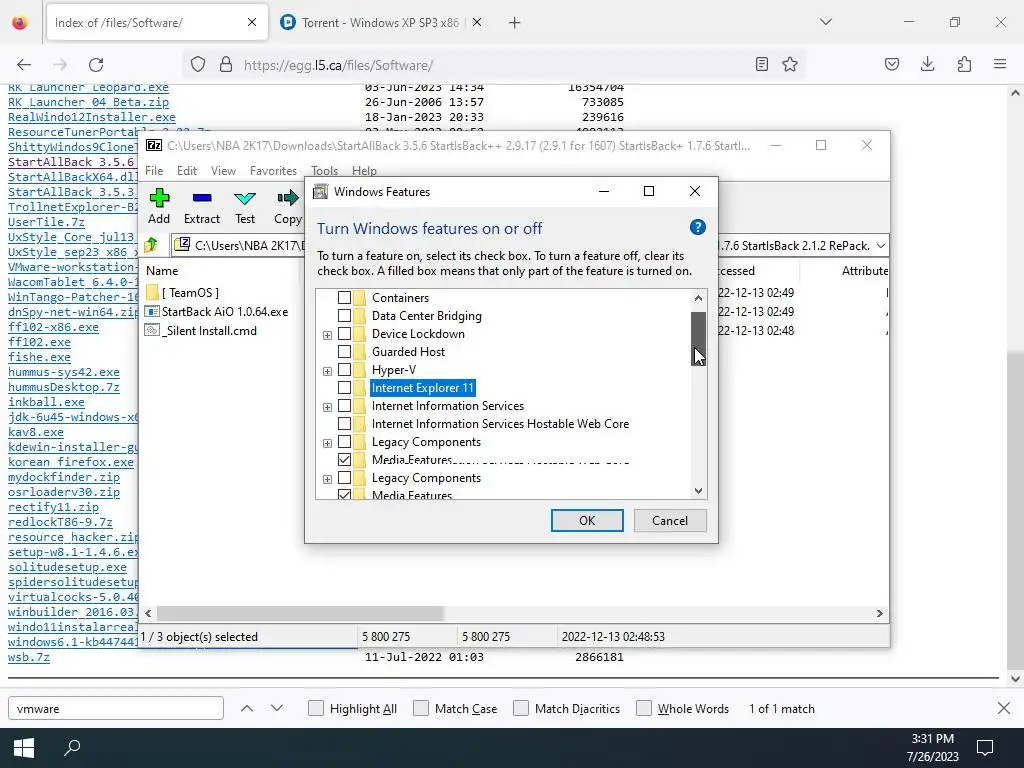Select _Silent Install.cmd in 7-Zip
The width and height of the screenshot is (1024, 768).
coord(209,330)
